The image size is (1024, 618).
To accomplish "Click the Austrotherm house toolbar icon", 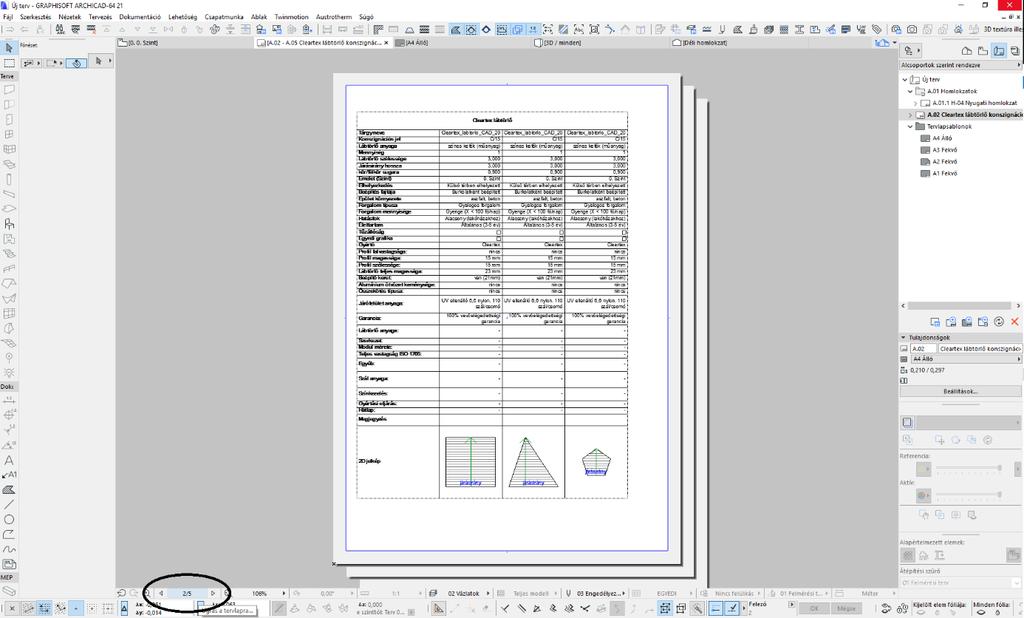I will [x=882, y=43].
